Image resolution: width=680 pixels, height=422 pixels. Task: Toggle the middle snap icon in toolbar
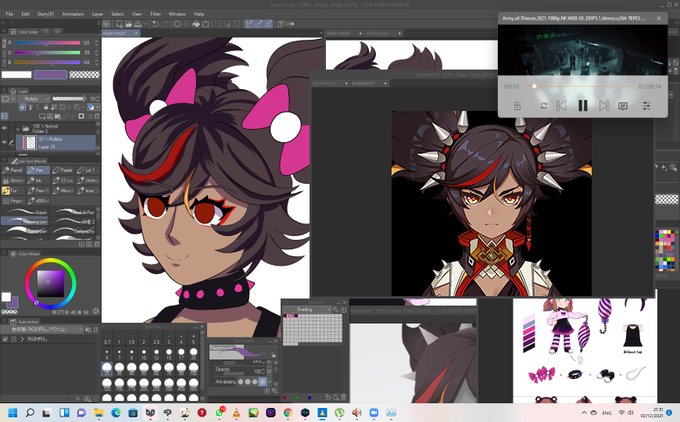click(259, 23)
